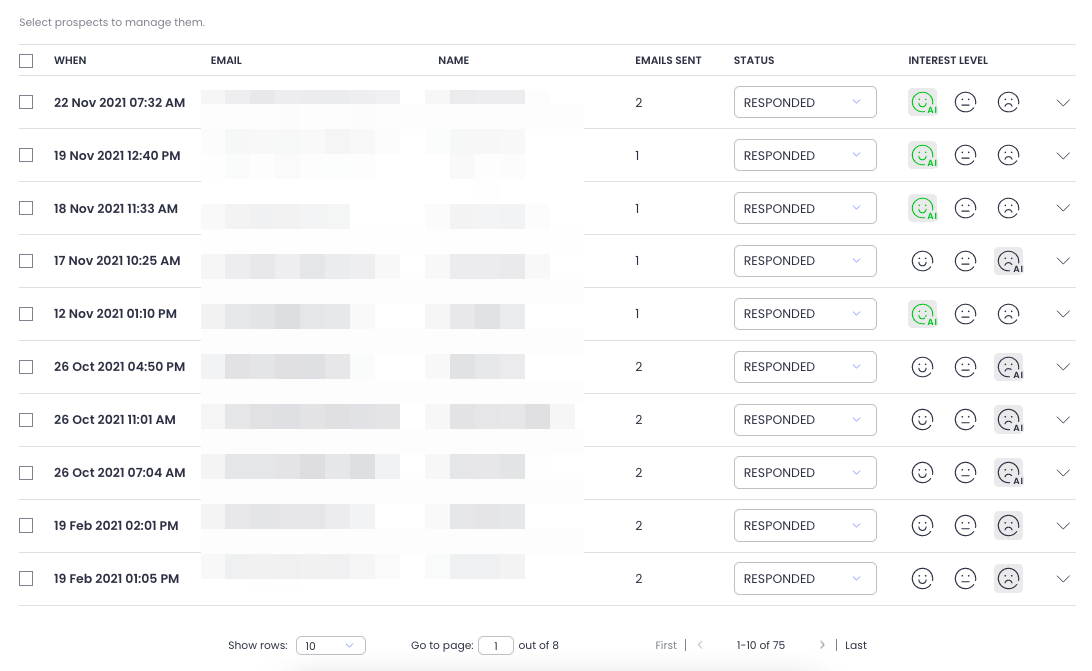Viewport: 1092px width, 671px height.
Task: Expand row details for 19 Feb 01:05 PM prospect
Action: [x=1063, y=578]
